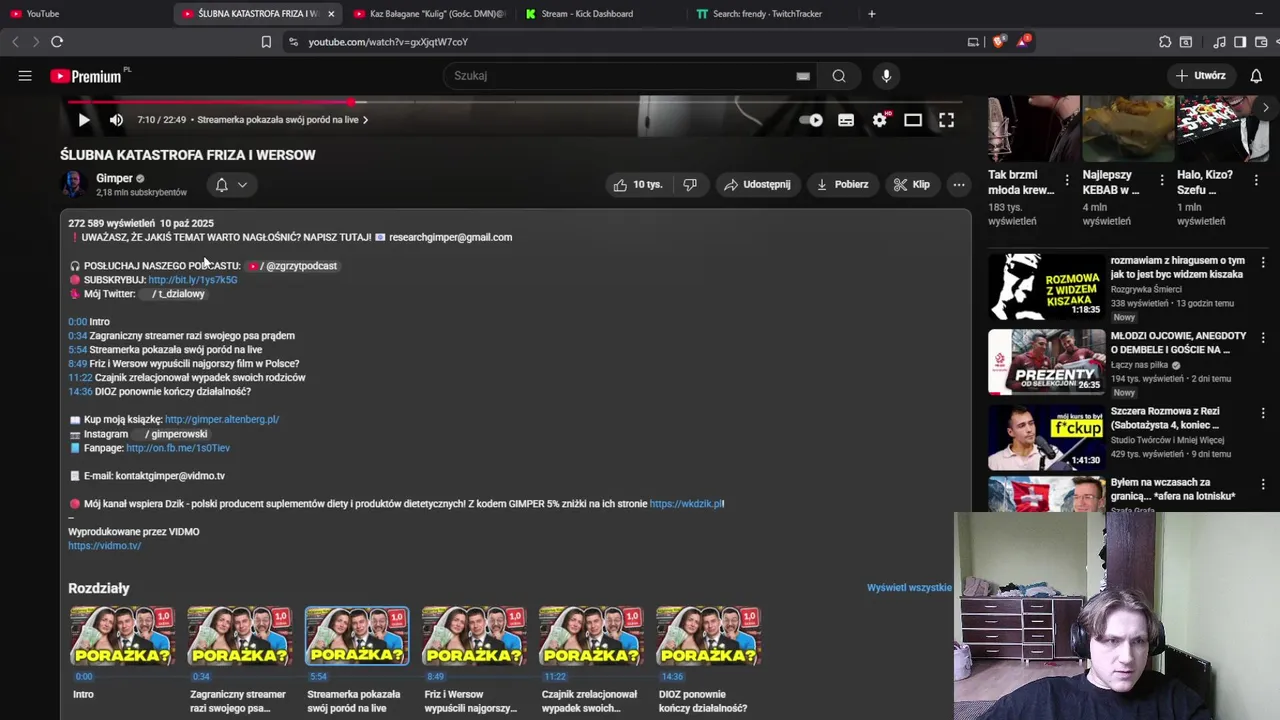Open options for 'MŁODZI OJCOWIE' video
Image resolution: width=1280 pixels, height=720 pixels.
(1263, 338)
